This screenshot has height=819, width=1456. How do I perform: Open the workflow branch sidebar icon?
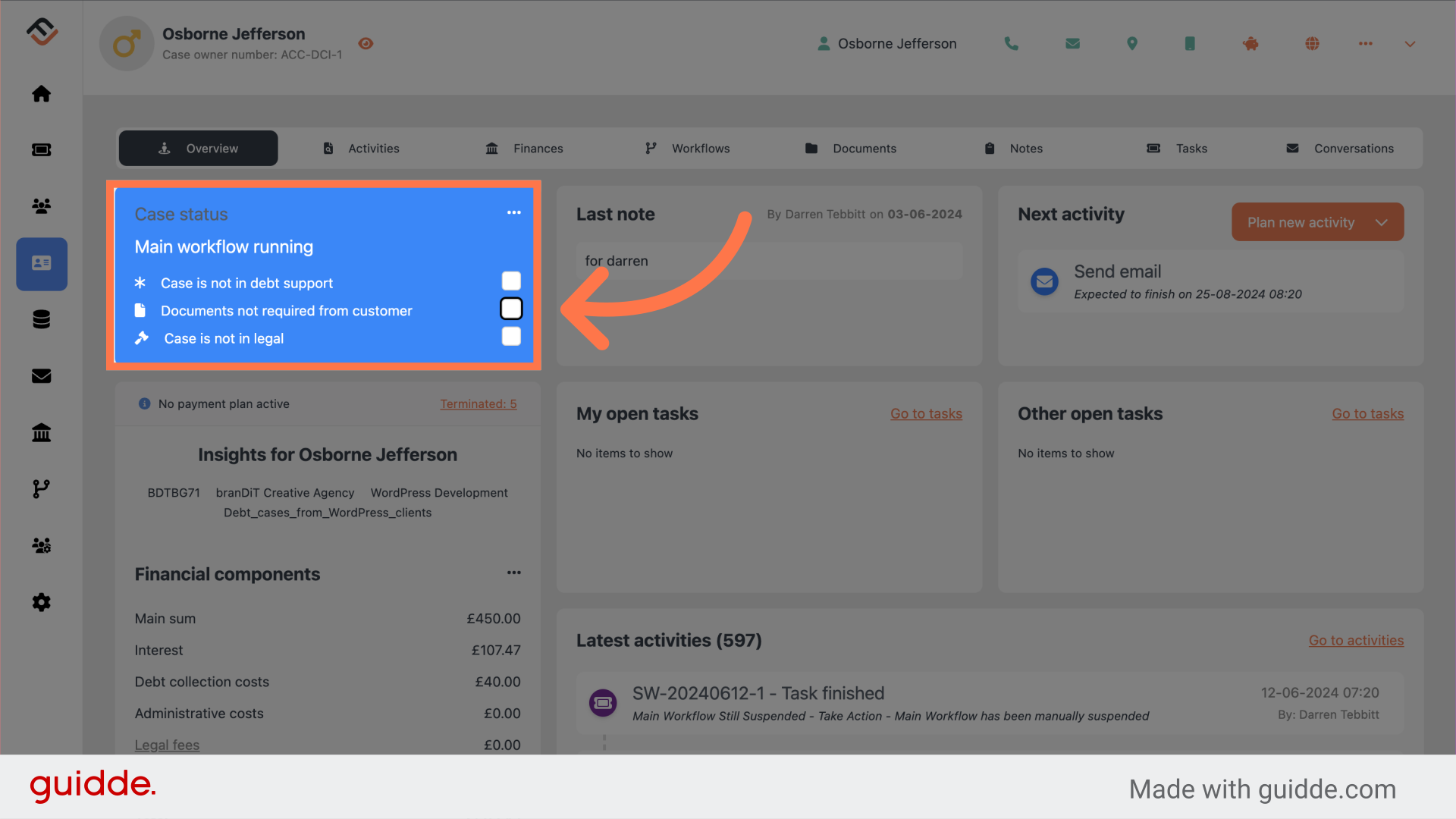(41, 489)
